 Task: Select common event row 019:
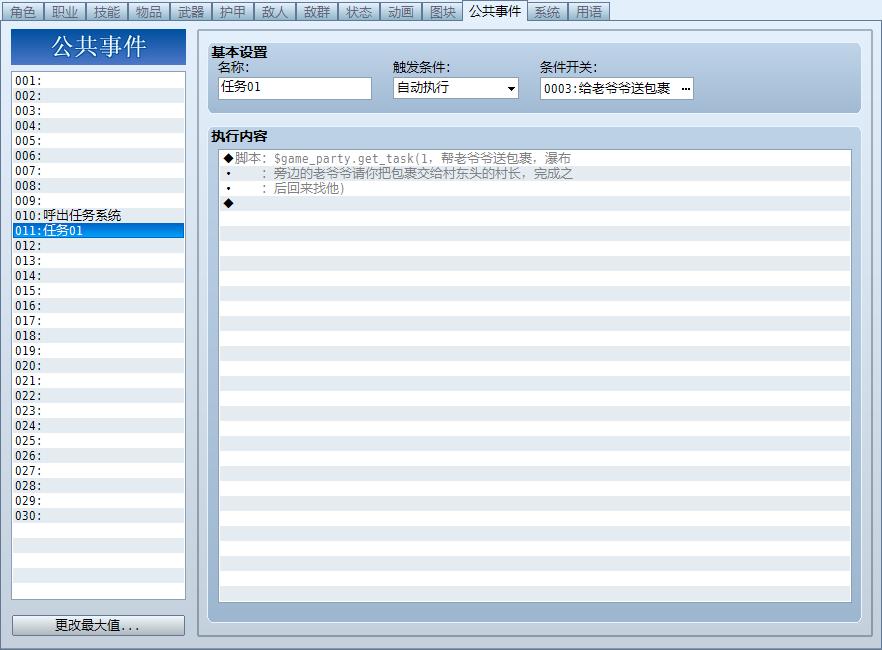[98, 350]
